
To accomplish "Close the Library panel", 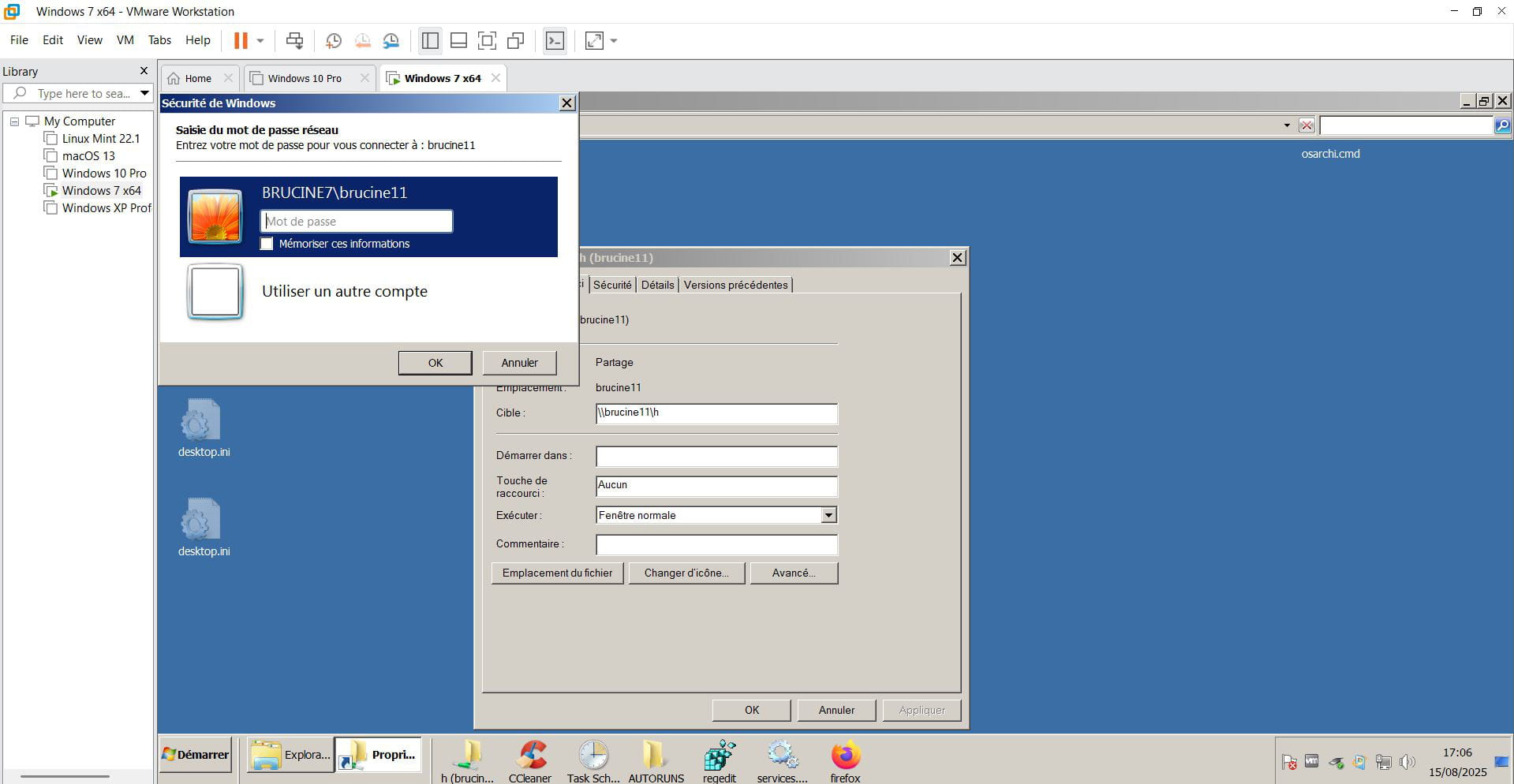I will pyautogui.click(x=144, y=71).
